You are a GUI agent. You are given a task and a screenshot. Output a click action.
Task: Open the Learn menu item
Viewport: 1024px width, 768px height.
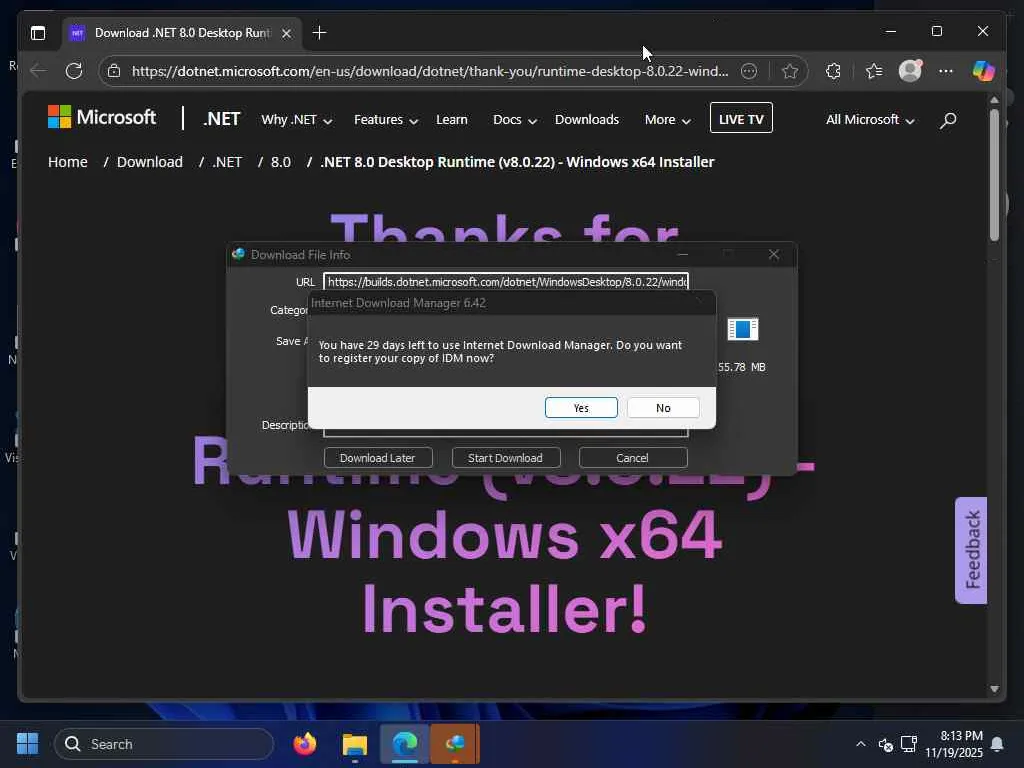[452, 120]
